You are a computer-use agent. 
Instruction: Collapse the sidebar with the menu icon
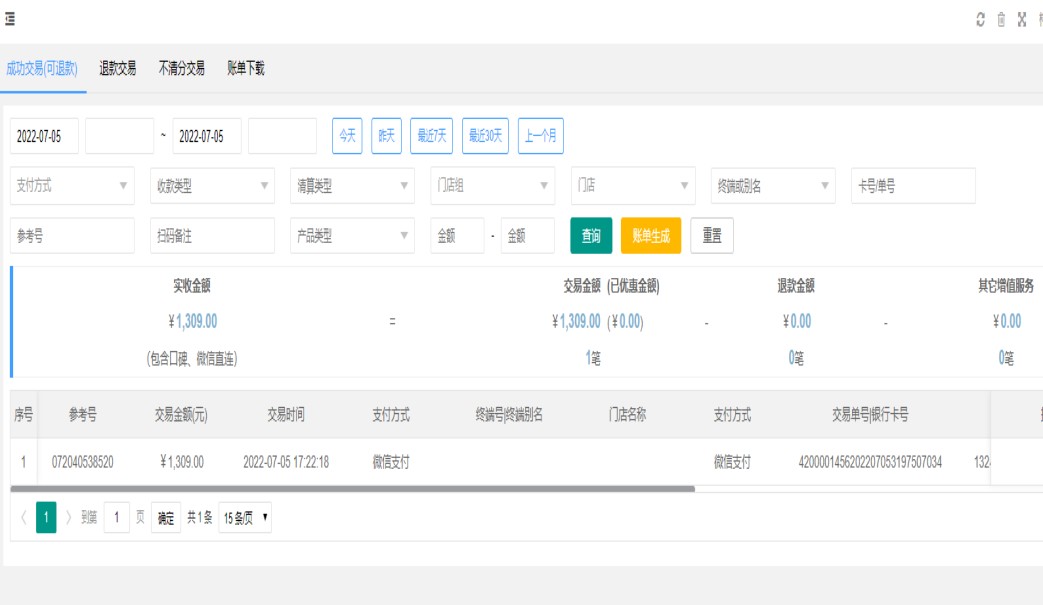point(9,20)
